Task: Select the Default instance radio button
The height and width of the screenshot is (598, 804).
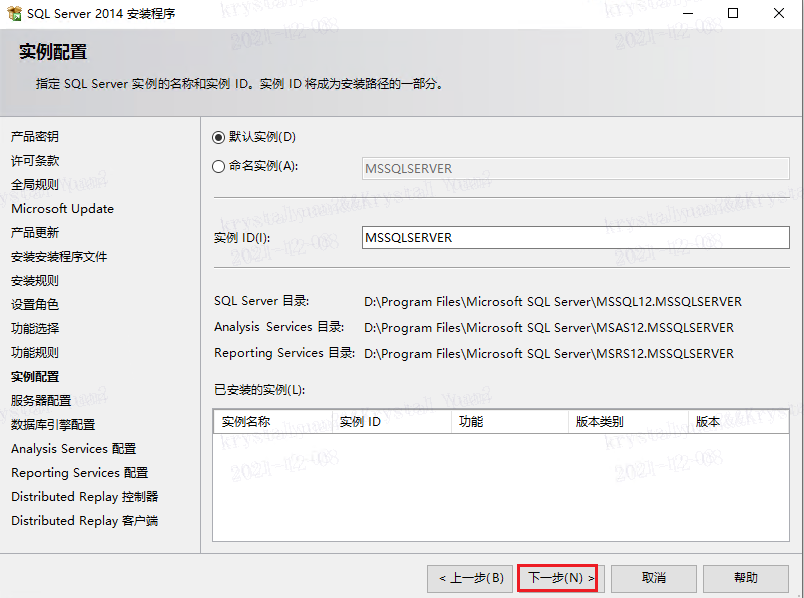Action: click(x=218, y=137)
